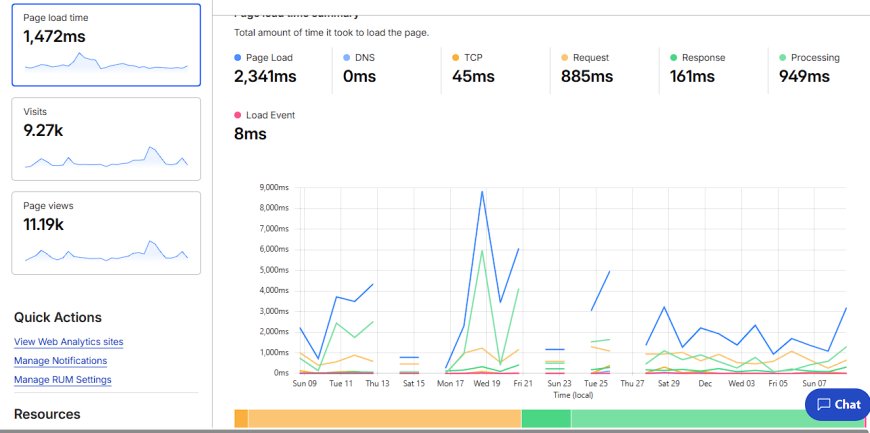Toggle the Processing series legend
This screenshot has height=433, width=870.
click(x=810, y=58)
